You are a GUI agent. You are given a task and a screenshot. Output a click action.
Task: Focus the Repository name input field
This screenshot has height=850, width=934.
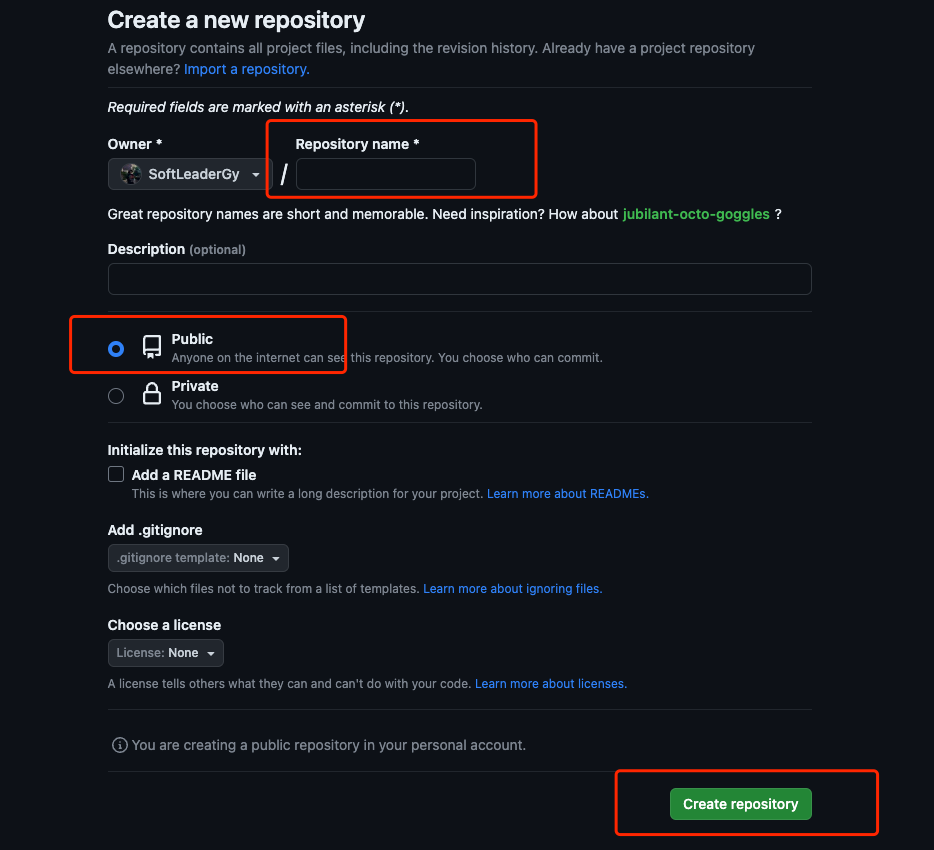click(385, 174)
